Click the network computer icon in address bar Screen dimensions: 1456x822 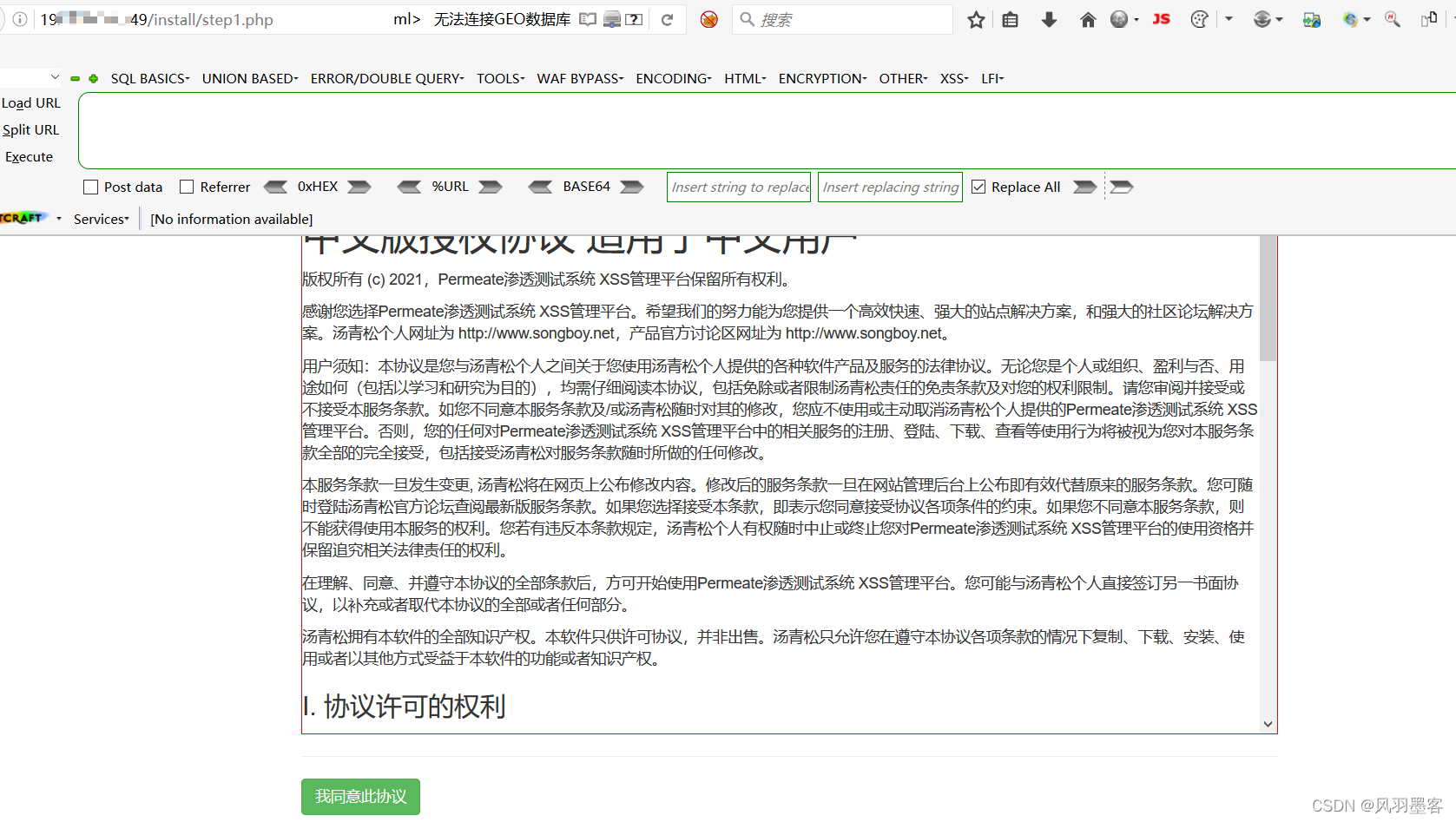611,19
